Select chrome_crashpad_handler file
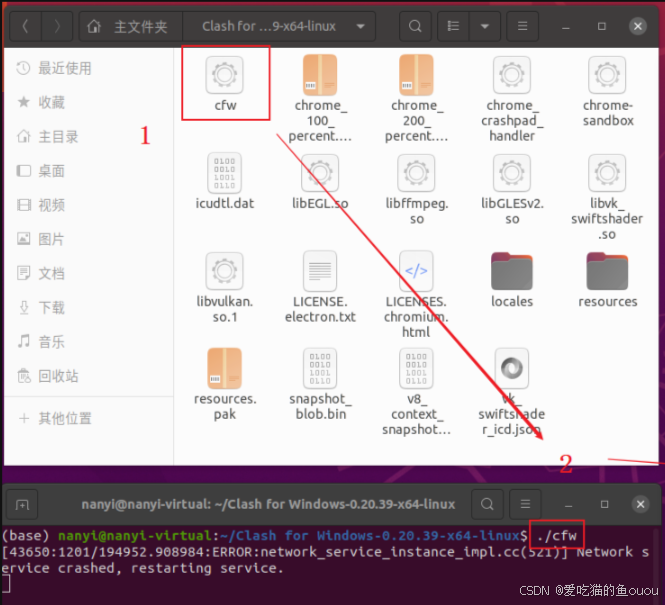Image resolution: width=665 pixels, height=605 pixels. point(512,98)
